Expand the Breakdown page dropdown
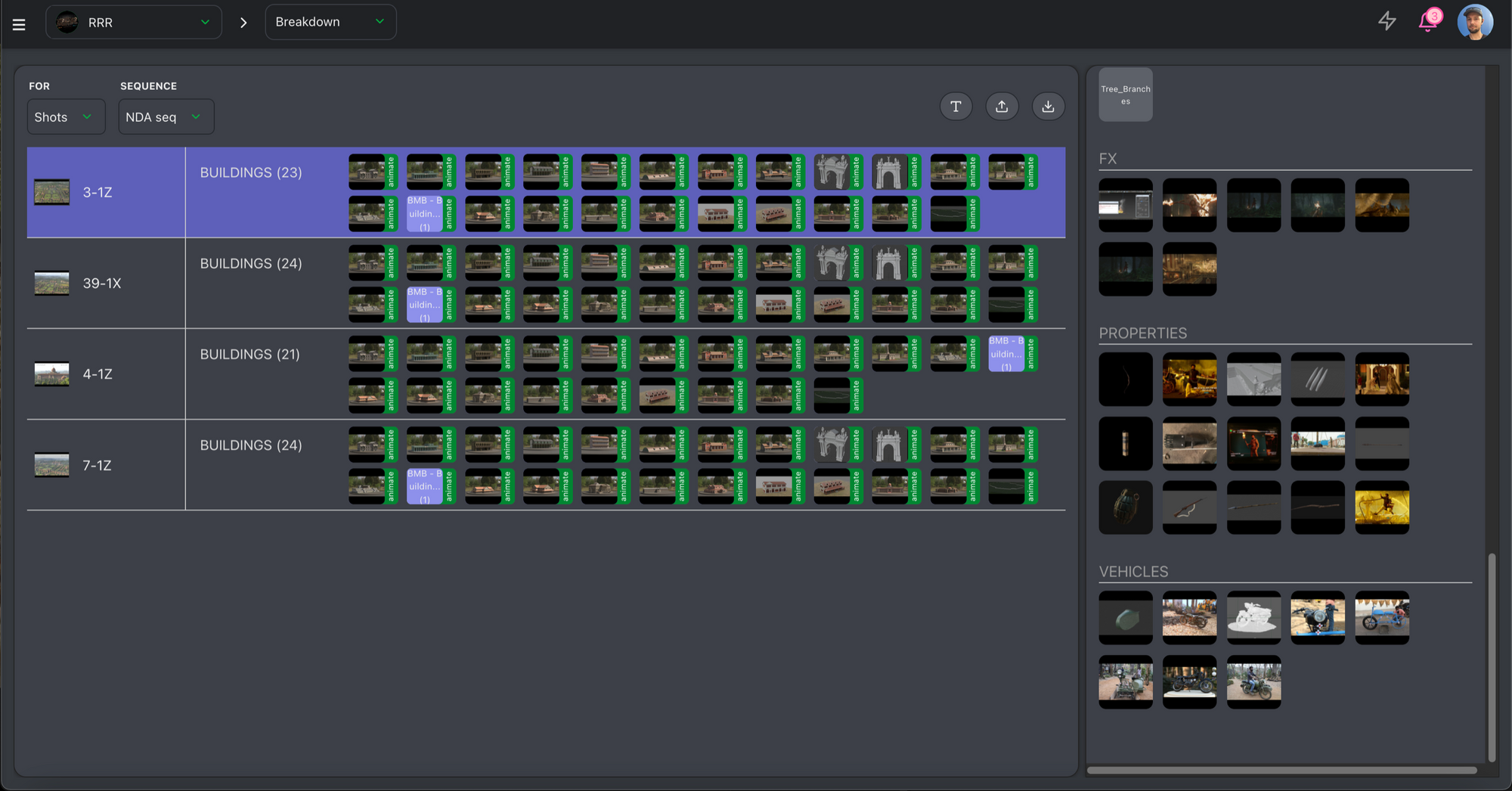The width and height of the screenshot is (1512, 791). click(x=330, y=22)
